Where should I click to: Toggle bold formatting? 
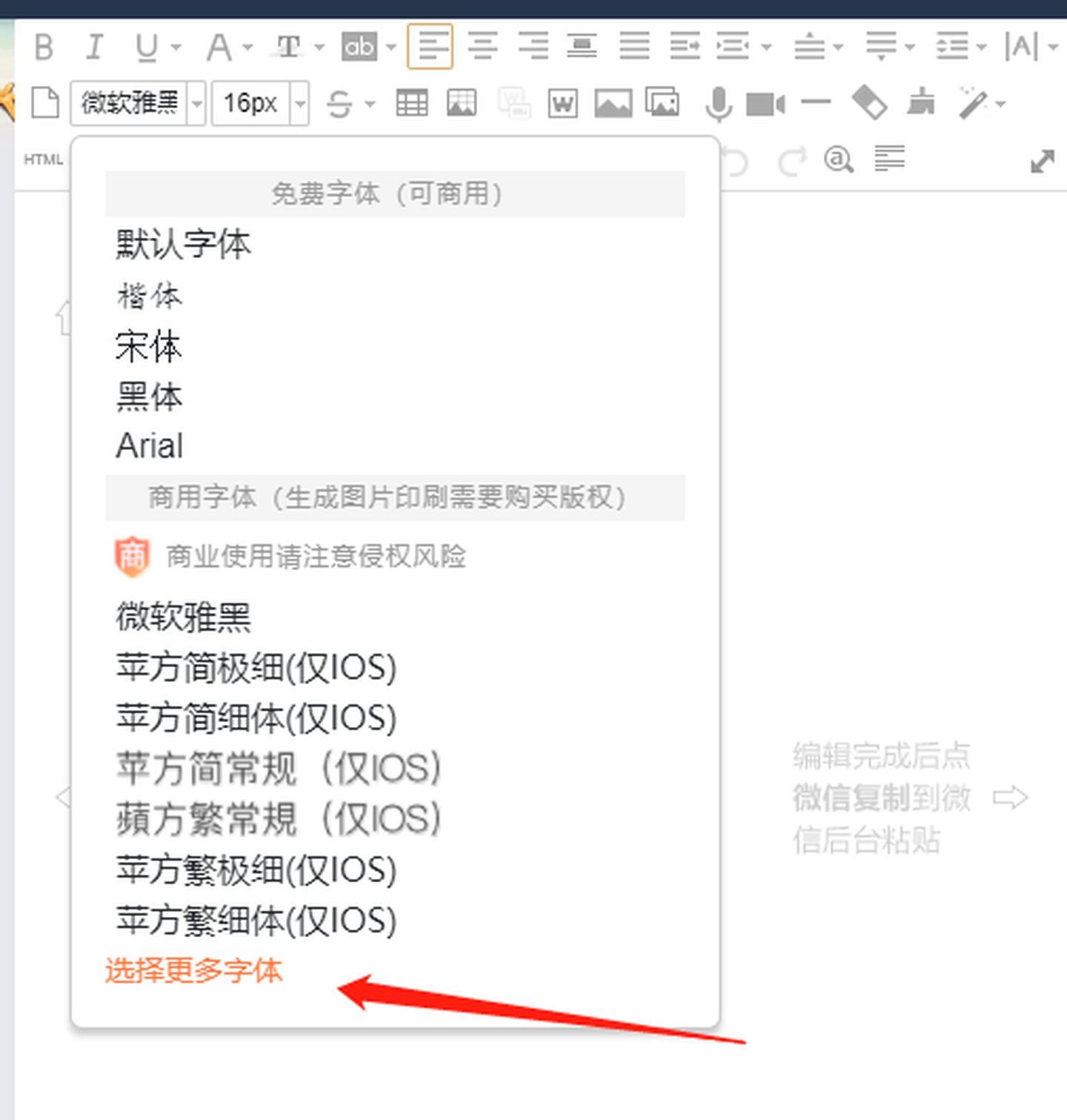tap(44, 47)
